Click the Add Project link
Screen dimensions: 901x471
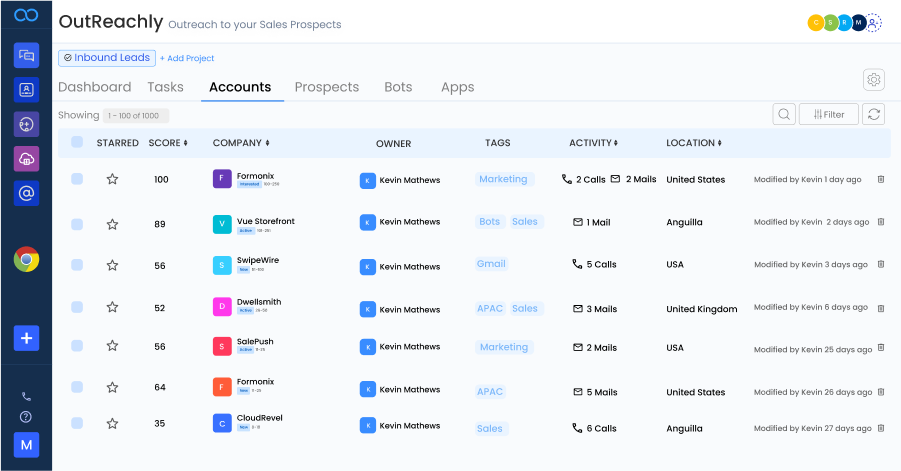pyautogui.click(x=187, y=58)
